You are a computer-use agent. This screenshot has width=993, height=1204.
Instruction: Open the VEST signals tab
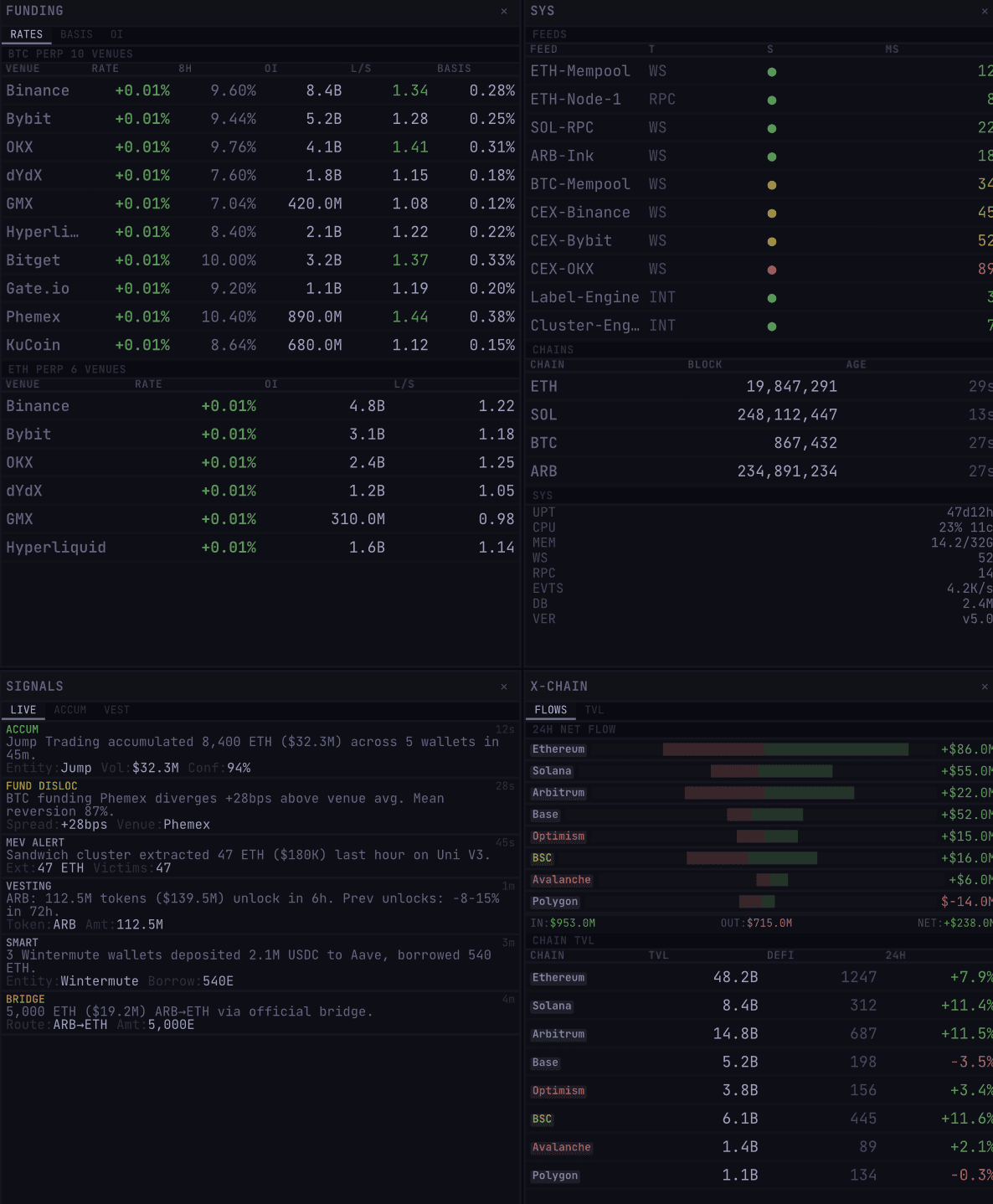[x=117, y=710]
